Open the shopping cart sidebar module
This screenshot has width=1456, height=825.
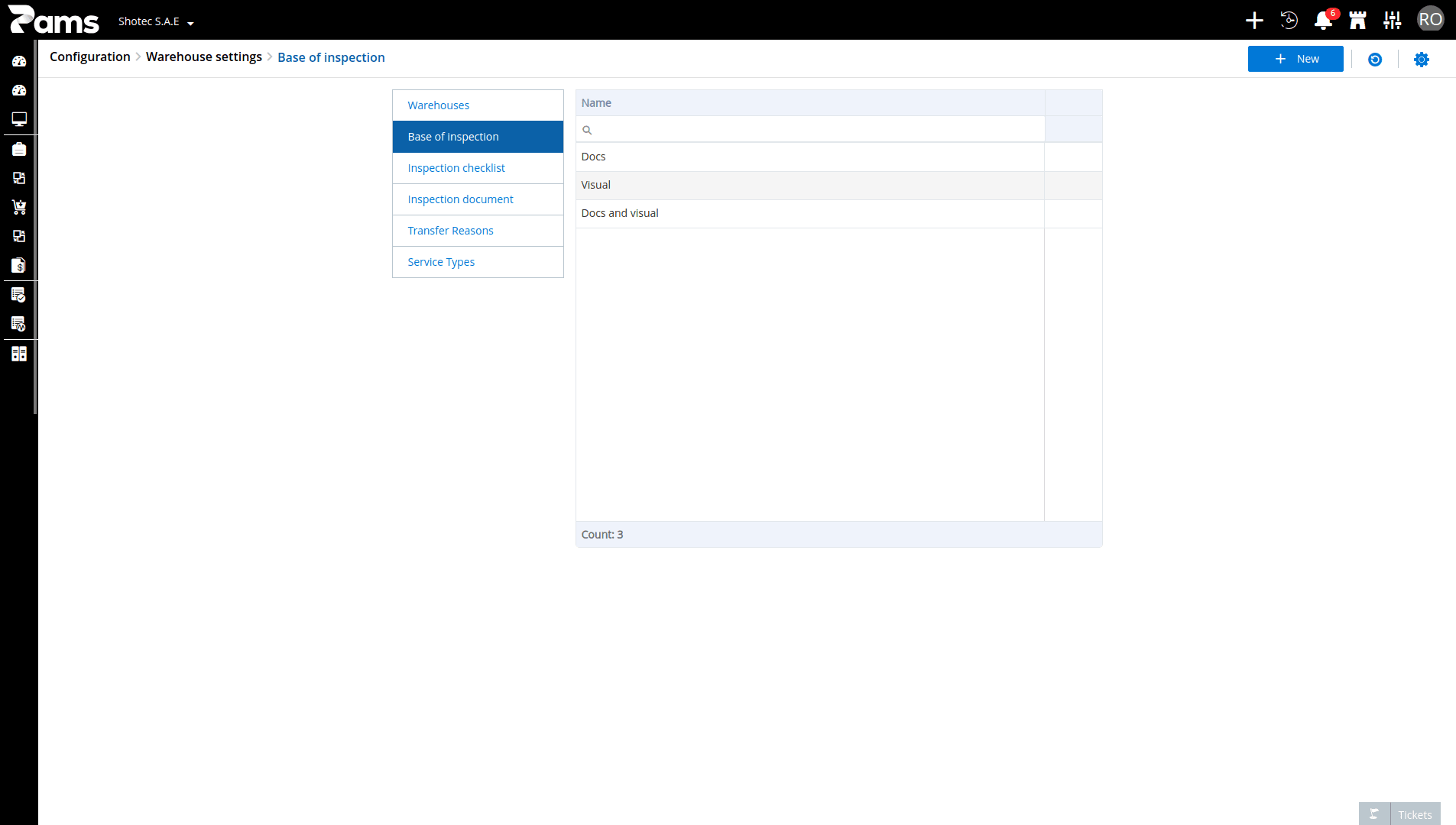tap(19, 207)
